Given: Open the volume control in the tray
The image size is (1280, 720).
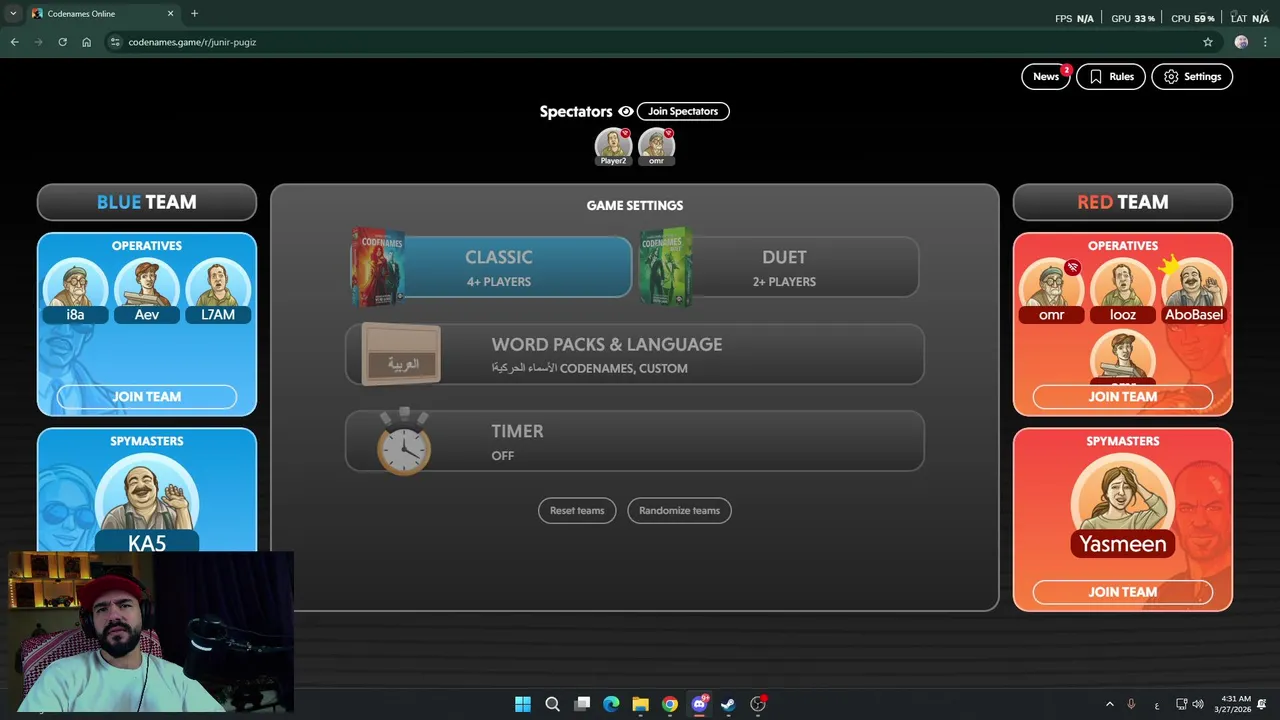Looking at the screenshot, I should (x=1198, y=704).
